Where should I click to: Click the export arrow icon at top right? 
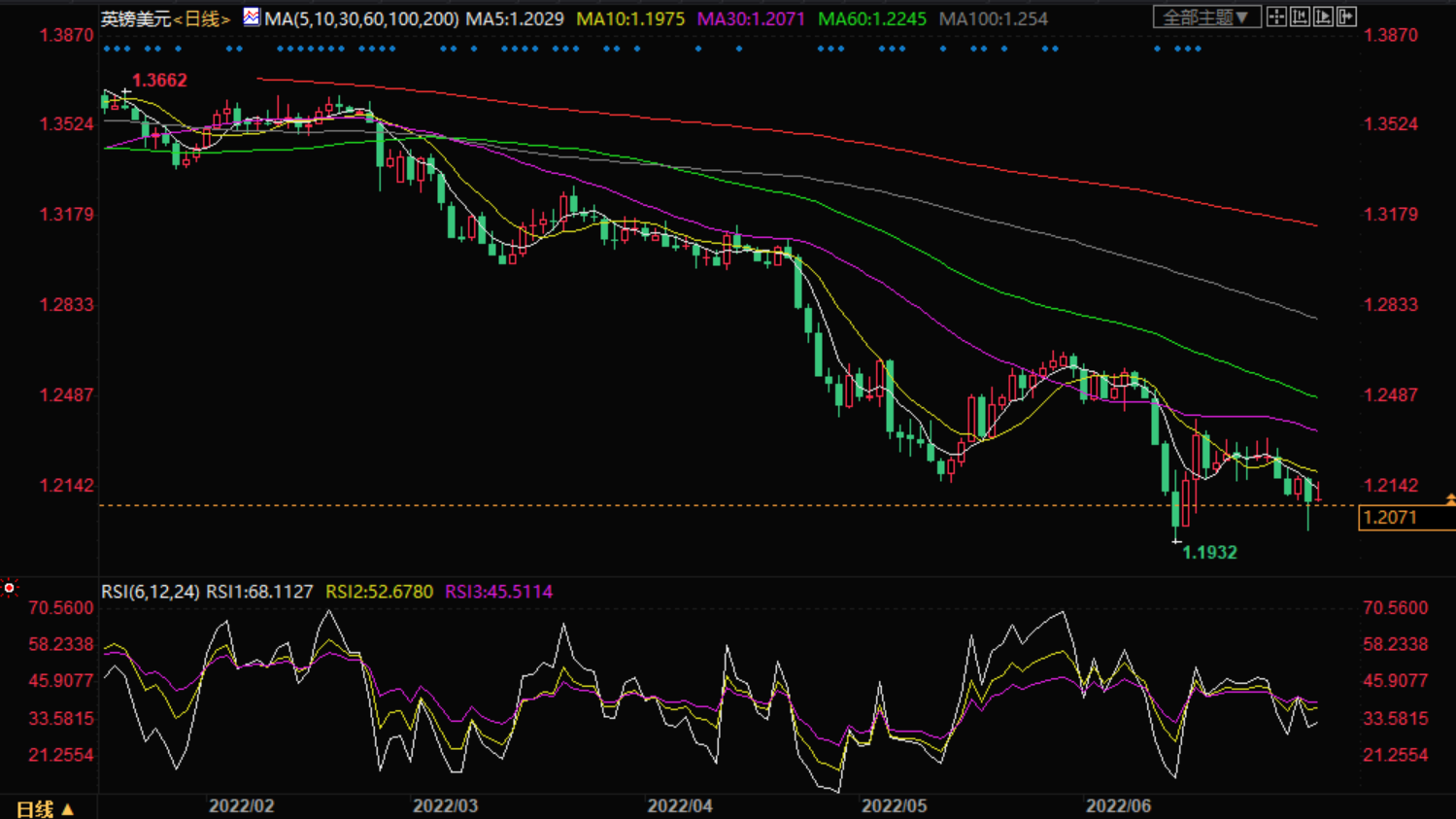coord(1346,17)
